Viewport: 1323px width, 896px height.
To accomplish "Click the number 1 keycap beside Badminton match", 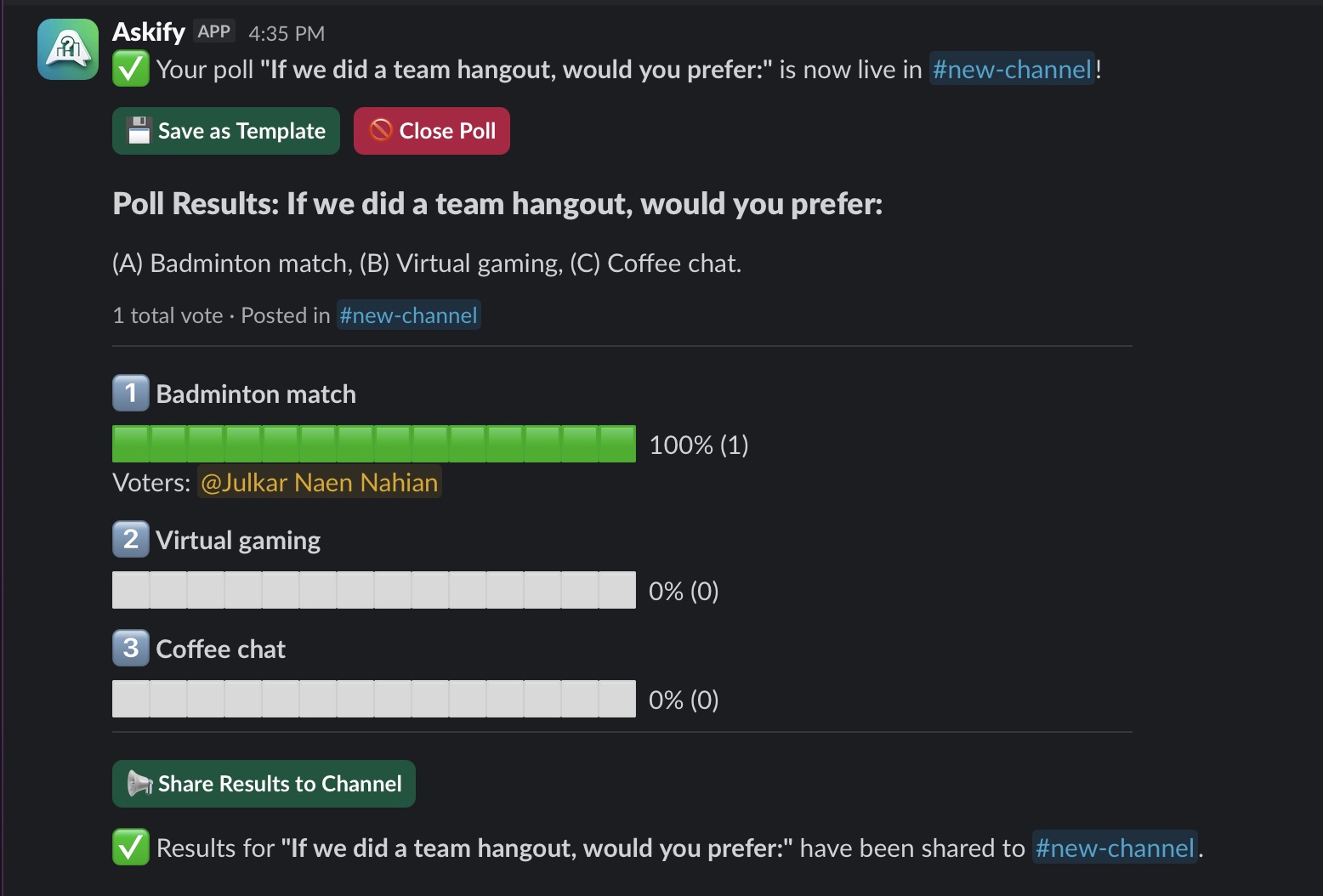I will [129, 393].
